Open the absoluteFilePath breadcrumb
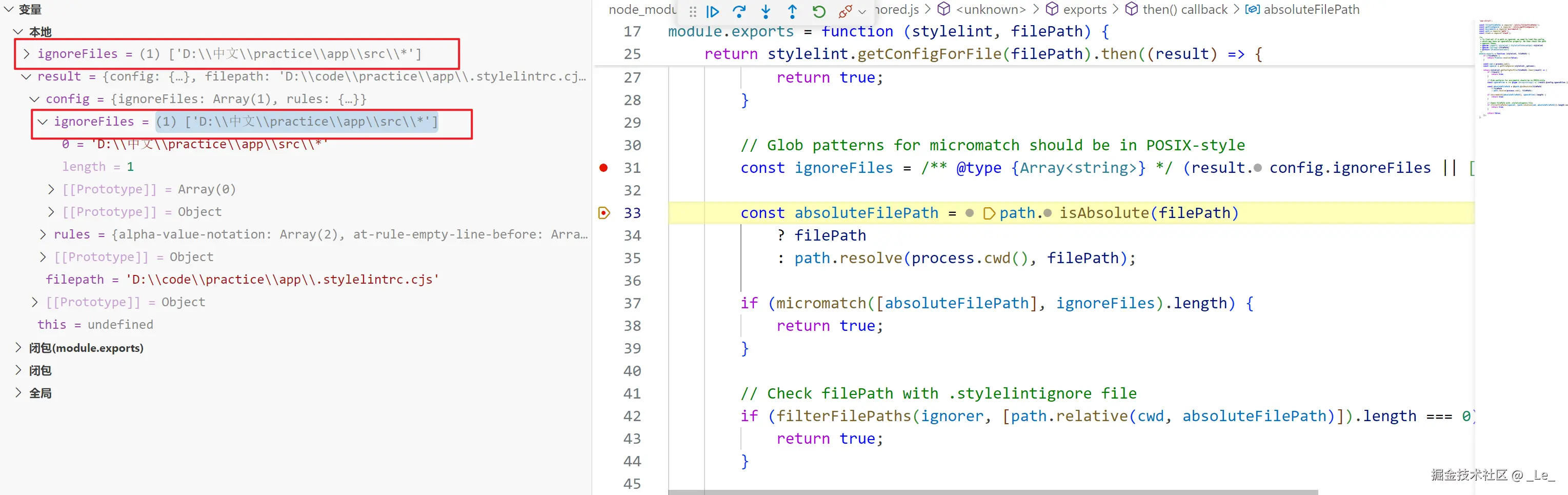1568x495 pixels. point(1311,9)
